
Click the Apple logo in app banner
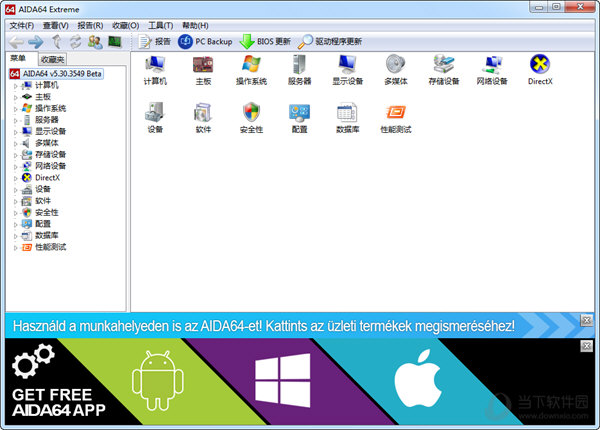(418, 378)
